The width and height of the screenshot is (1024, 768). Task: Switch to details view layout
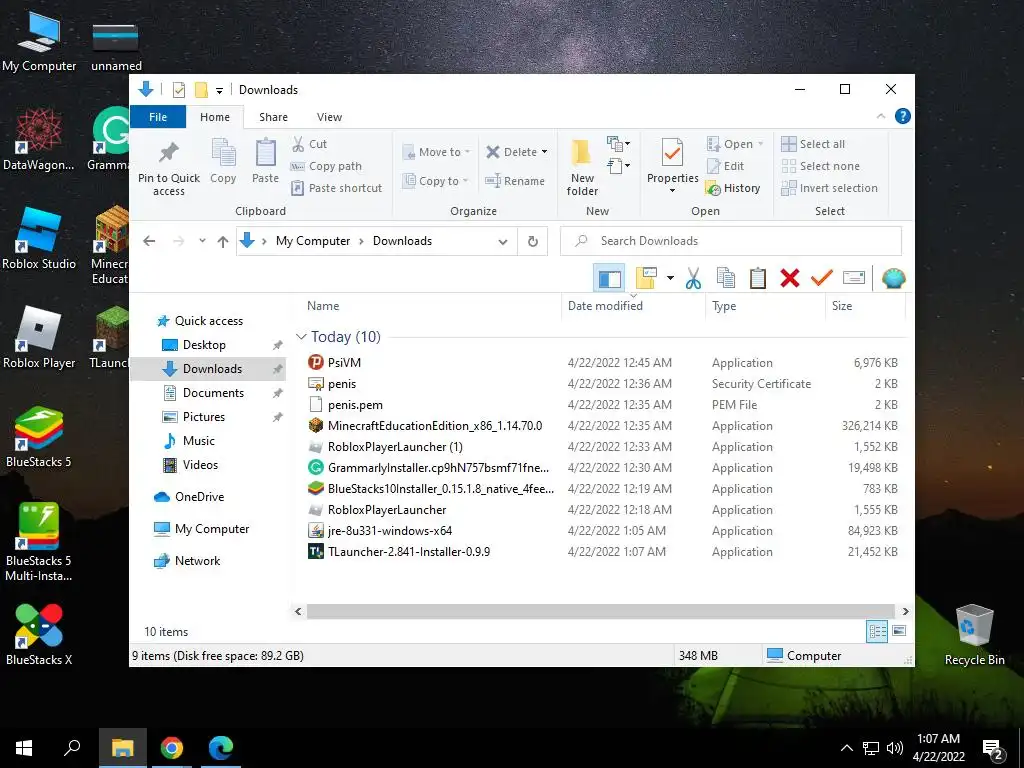(x=877, y=631)
